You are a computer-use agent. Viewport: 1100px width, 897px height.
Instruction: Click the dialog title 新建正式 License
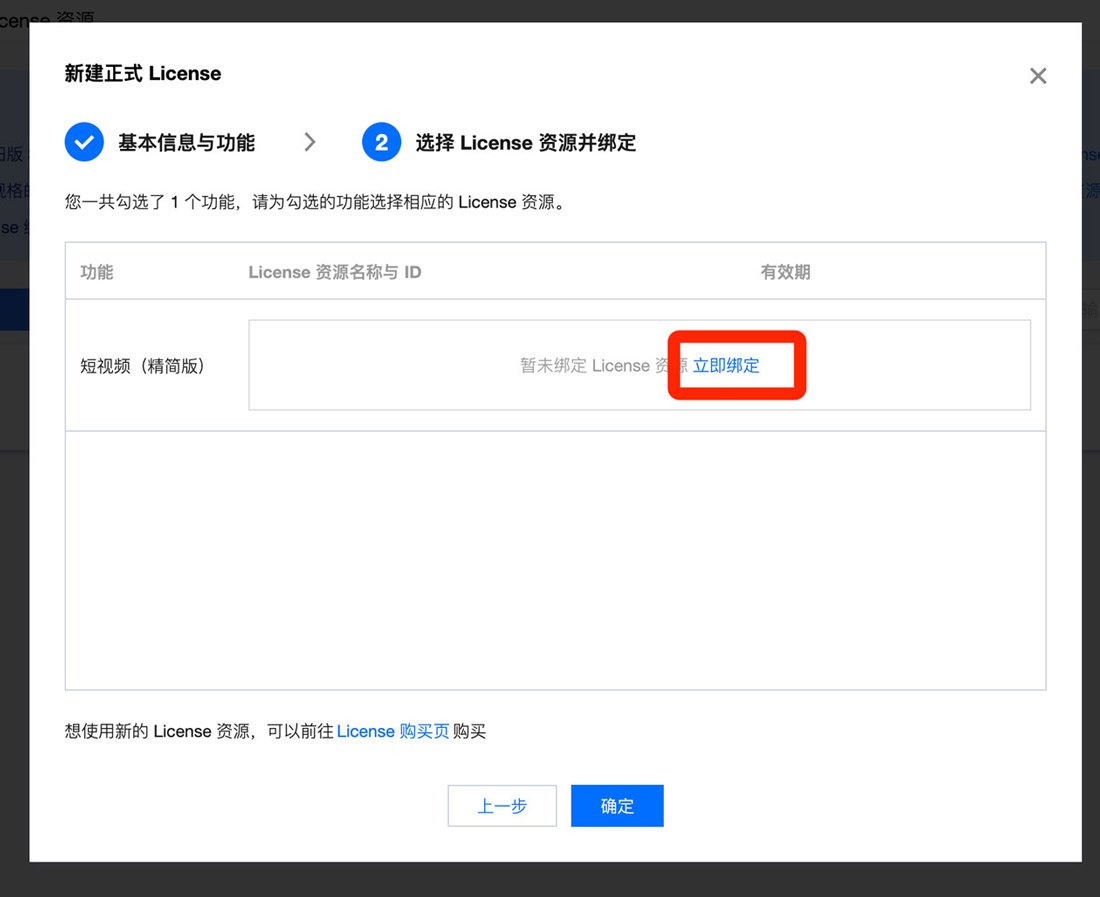point(143,74)
